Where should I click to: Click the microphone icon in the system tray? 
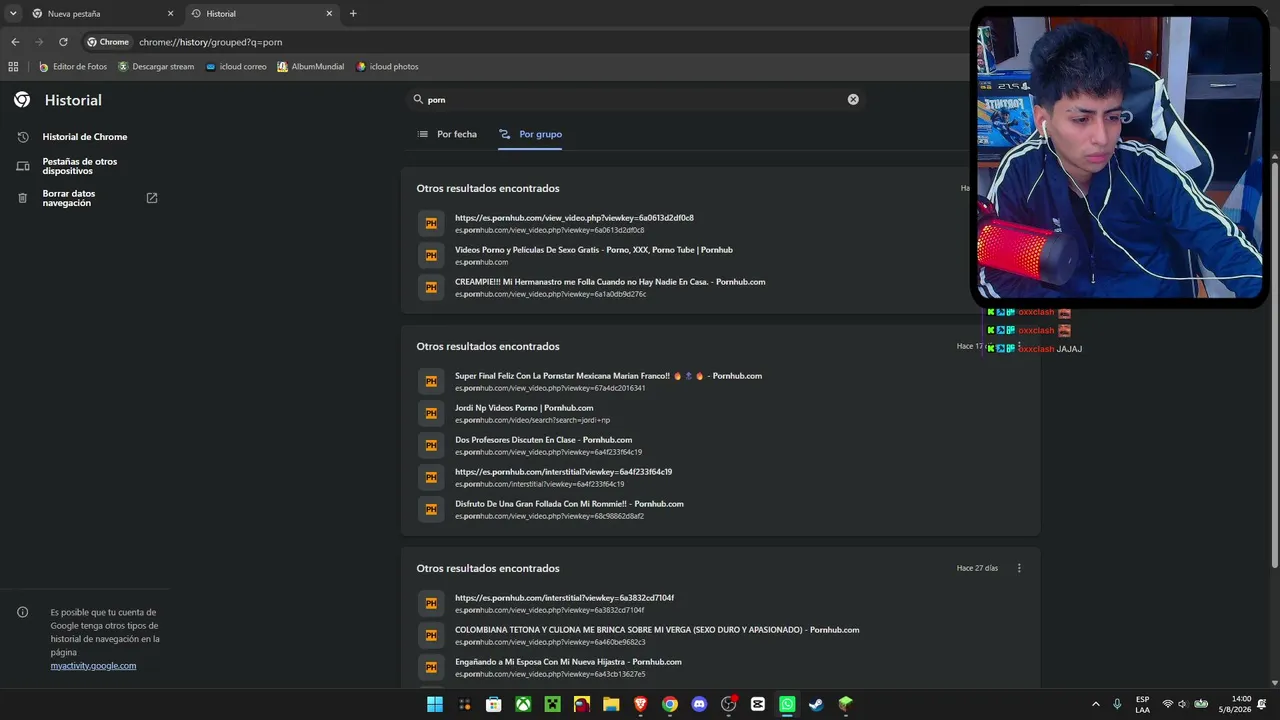click(1117, 704)
